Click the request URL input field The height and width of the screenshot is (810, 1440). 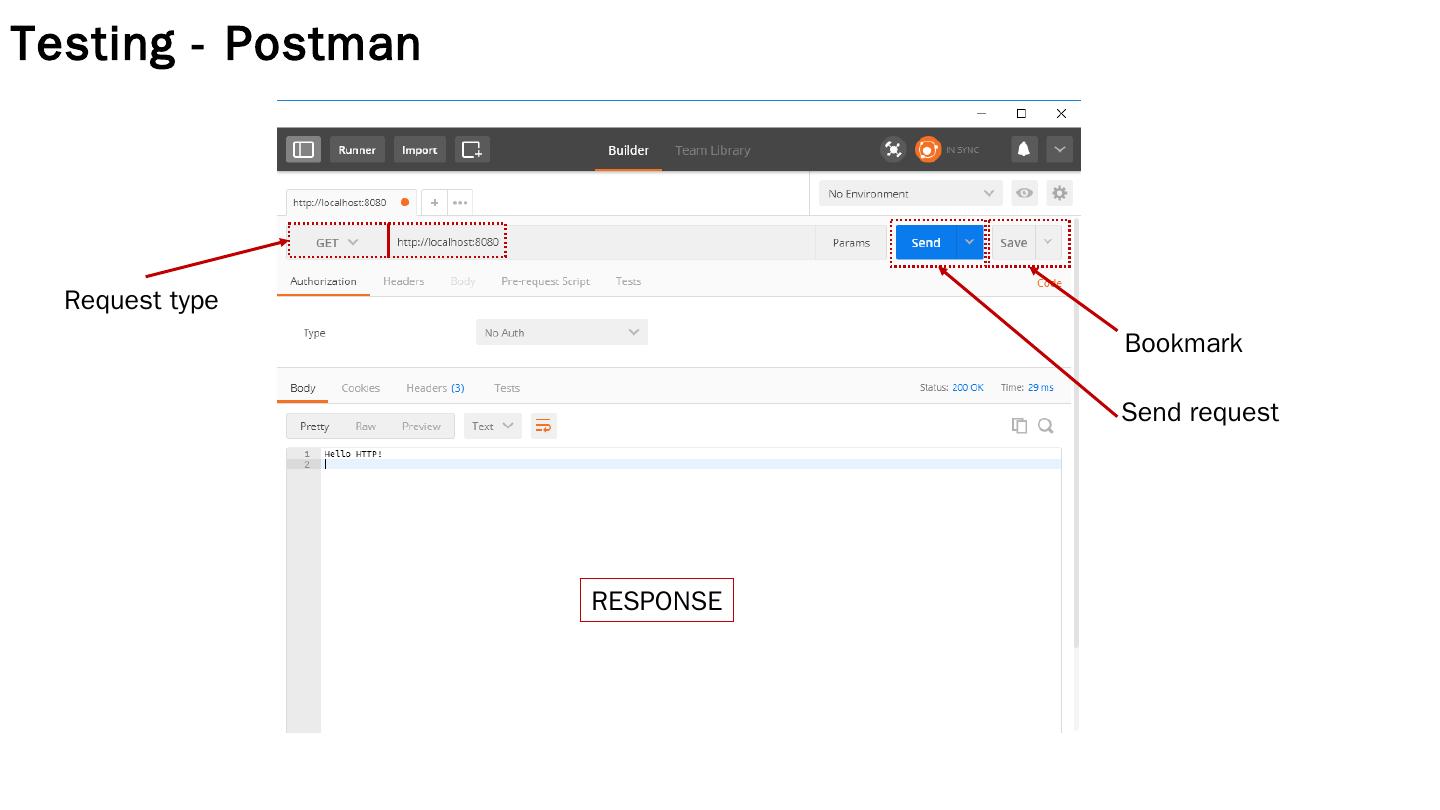point(602,242)
